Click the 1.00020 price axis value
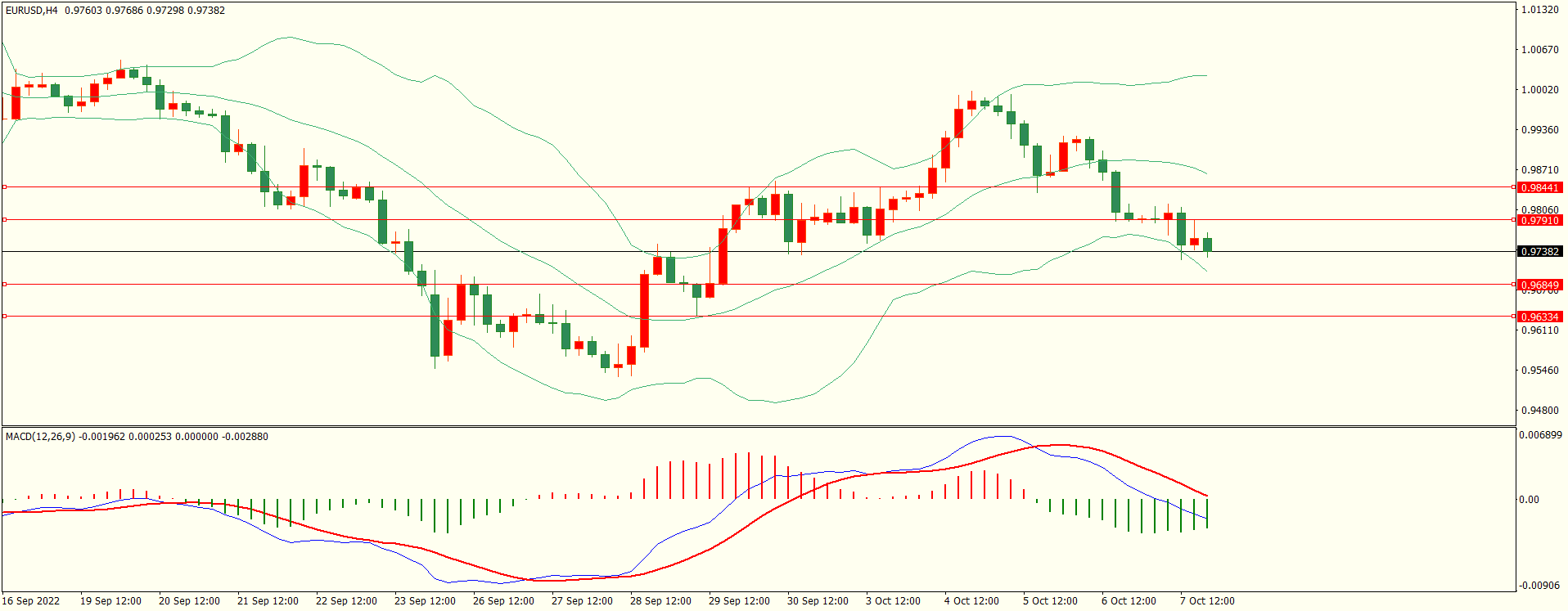Viewport: 1568px width, 611px height. coord(1539,90)
